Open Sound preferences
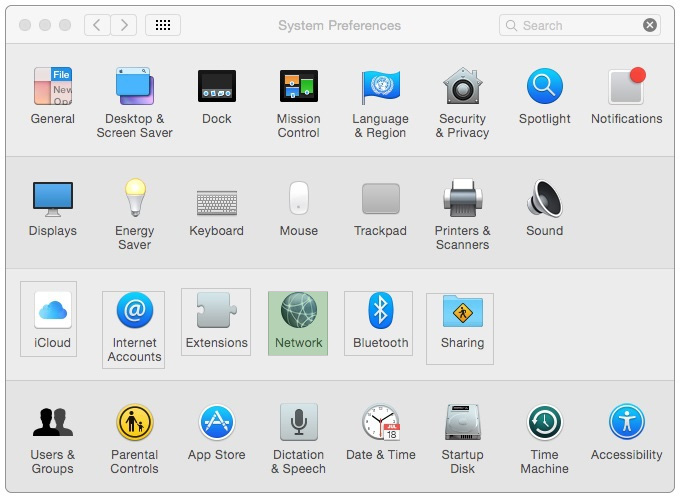The image size is (680, 498). pos(544,208)
